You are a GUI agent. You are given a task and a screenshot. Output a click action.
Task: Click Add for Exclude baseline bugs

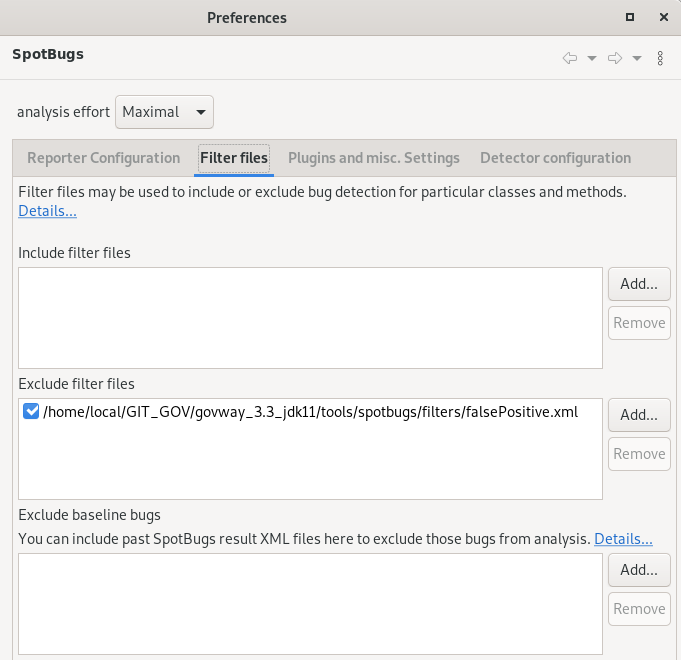(639, 570)
